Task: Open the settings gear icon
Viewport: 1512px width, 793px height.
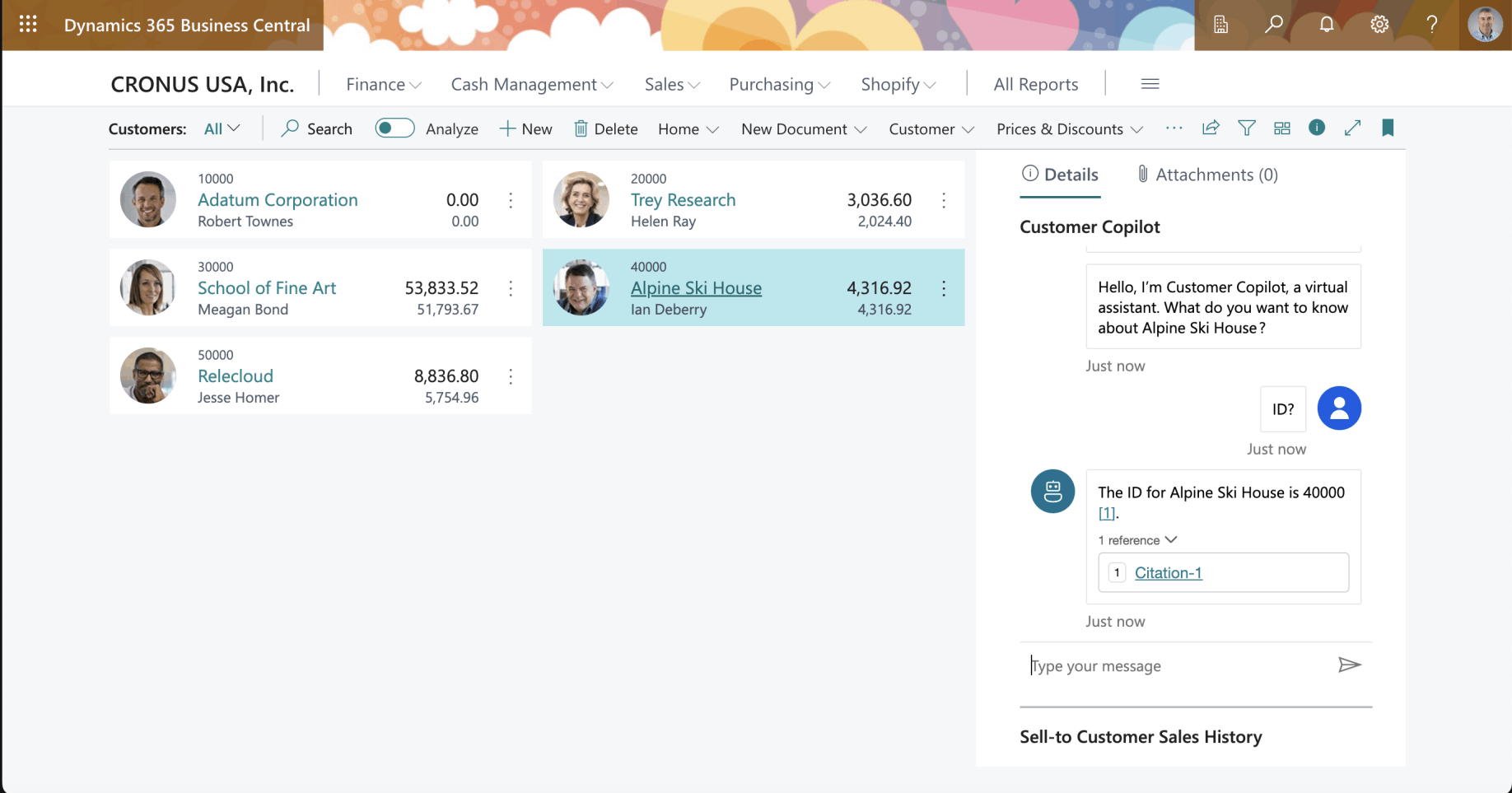Action: pos(1379,25)
